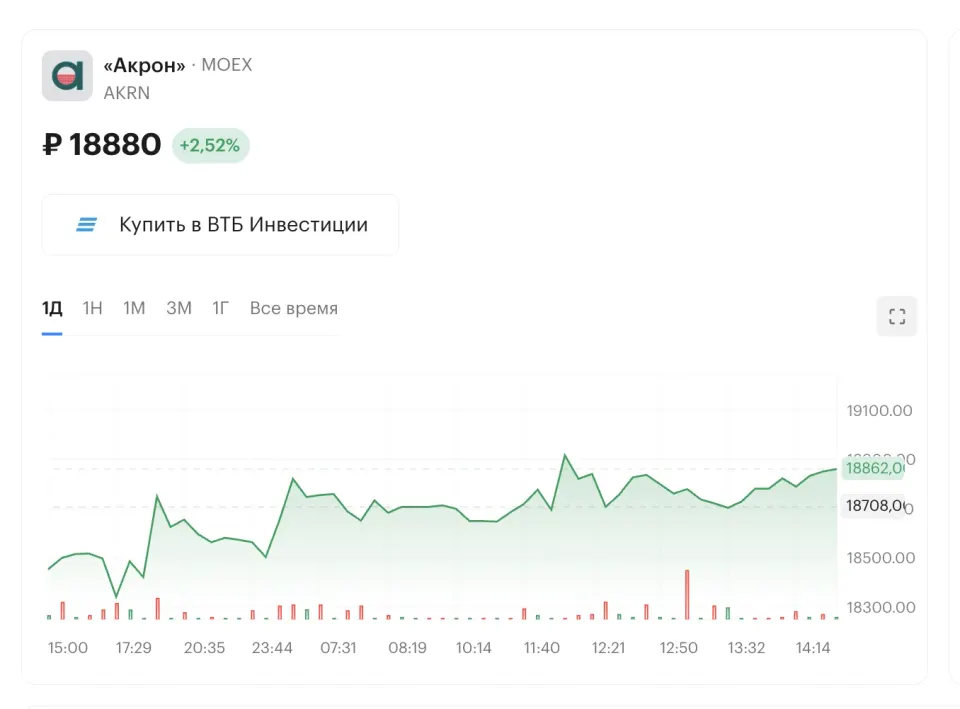This screenshot has width=960, height=709.
Task: Switch to the 1Н time range tab
Action: click(x=92, y=308)
